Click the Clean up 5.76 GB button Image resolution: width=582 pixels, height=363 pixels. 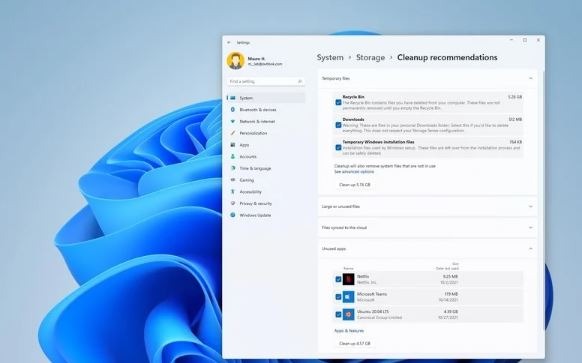tap(354, 184)
